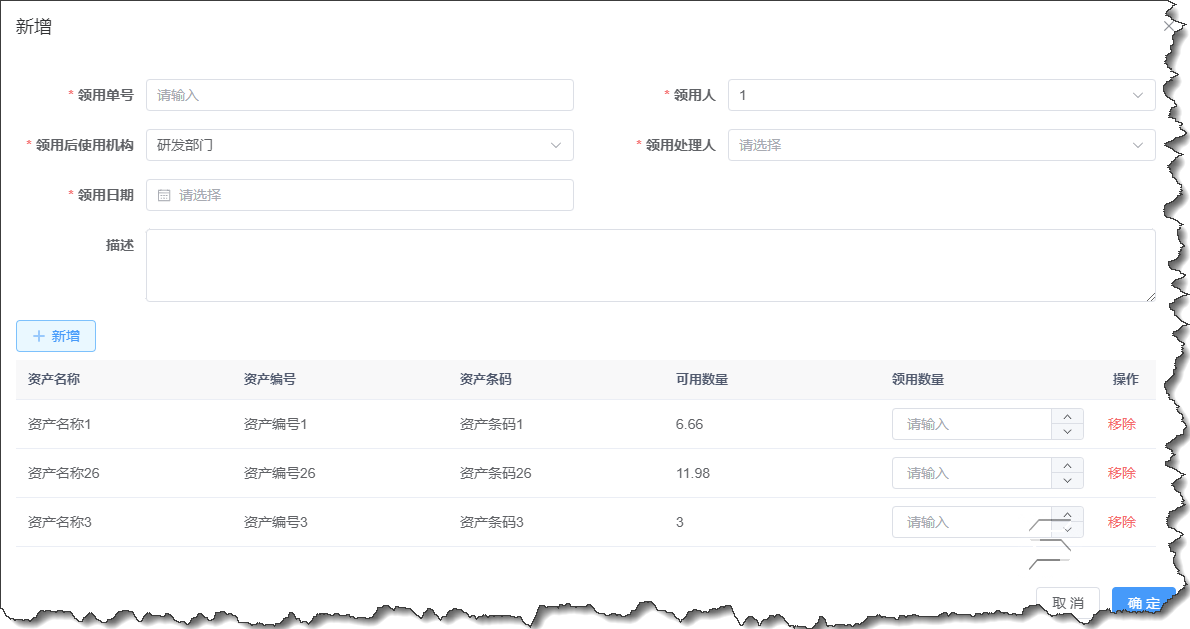Close the 新增 dialog with the X icon
This screenshot has width=1190, height=629.
[1168, 26]
